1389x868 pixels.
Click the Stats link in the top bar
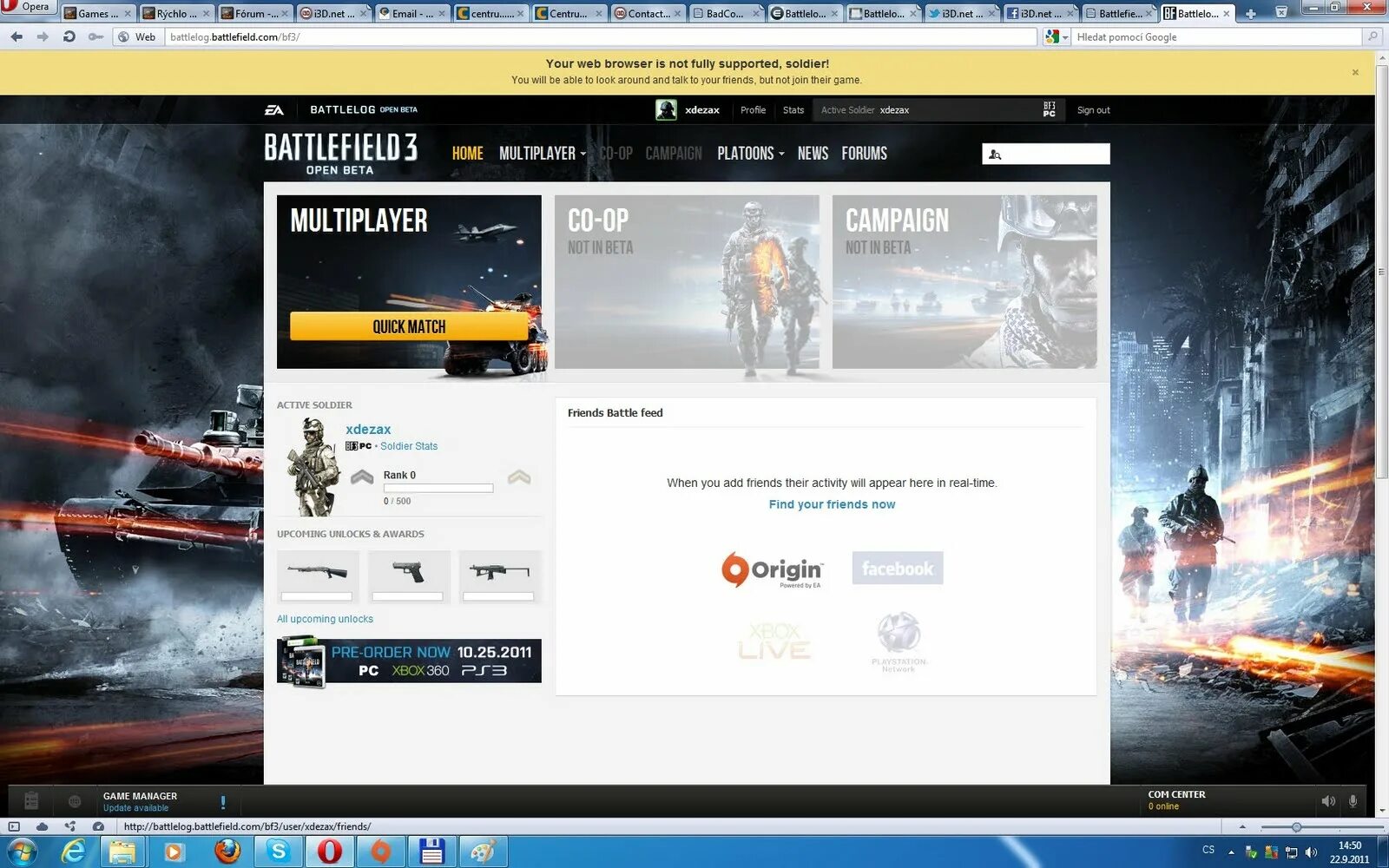tap(793, 110)
